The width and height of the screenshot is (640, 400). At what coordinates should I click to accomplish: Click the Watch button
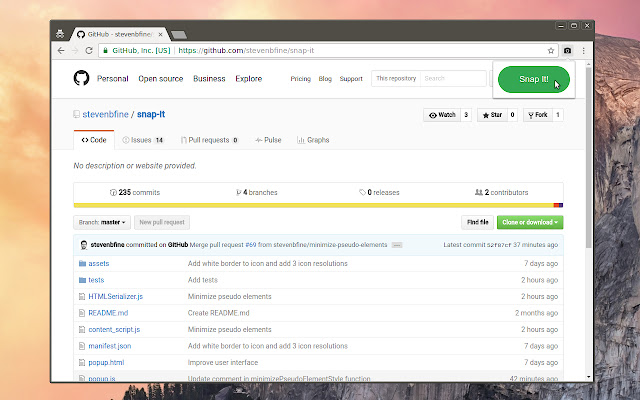(442, 115)
